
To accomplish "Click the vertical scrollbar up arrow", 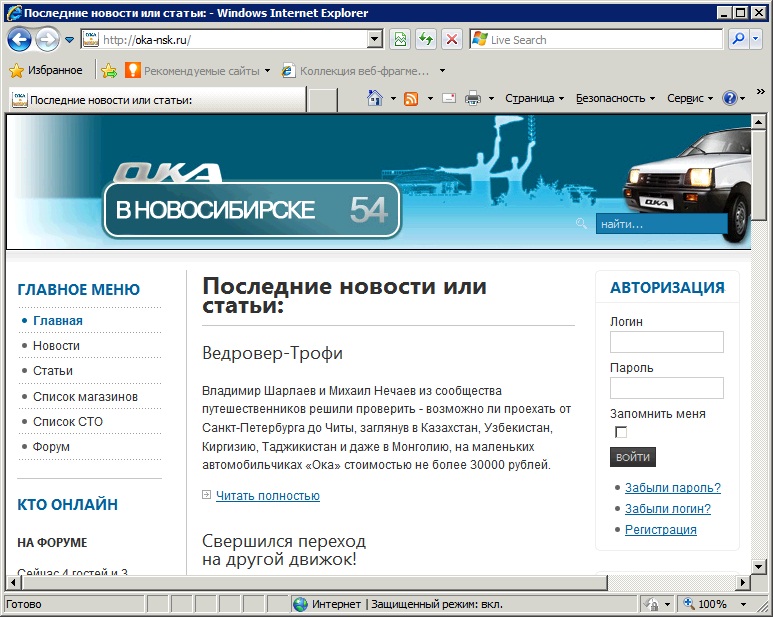I will pyautogui.click(x=759, y=122).
